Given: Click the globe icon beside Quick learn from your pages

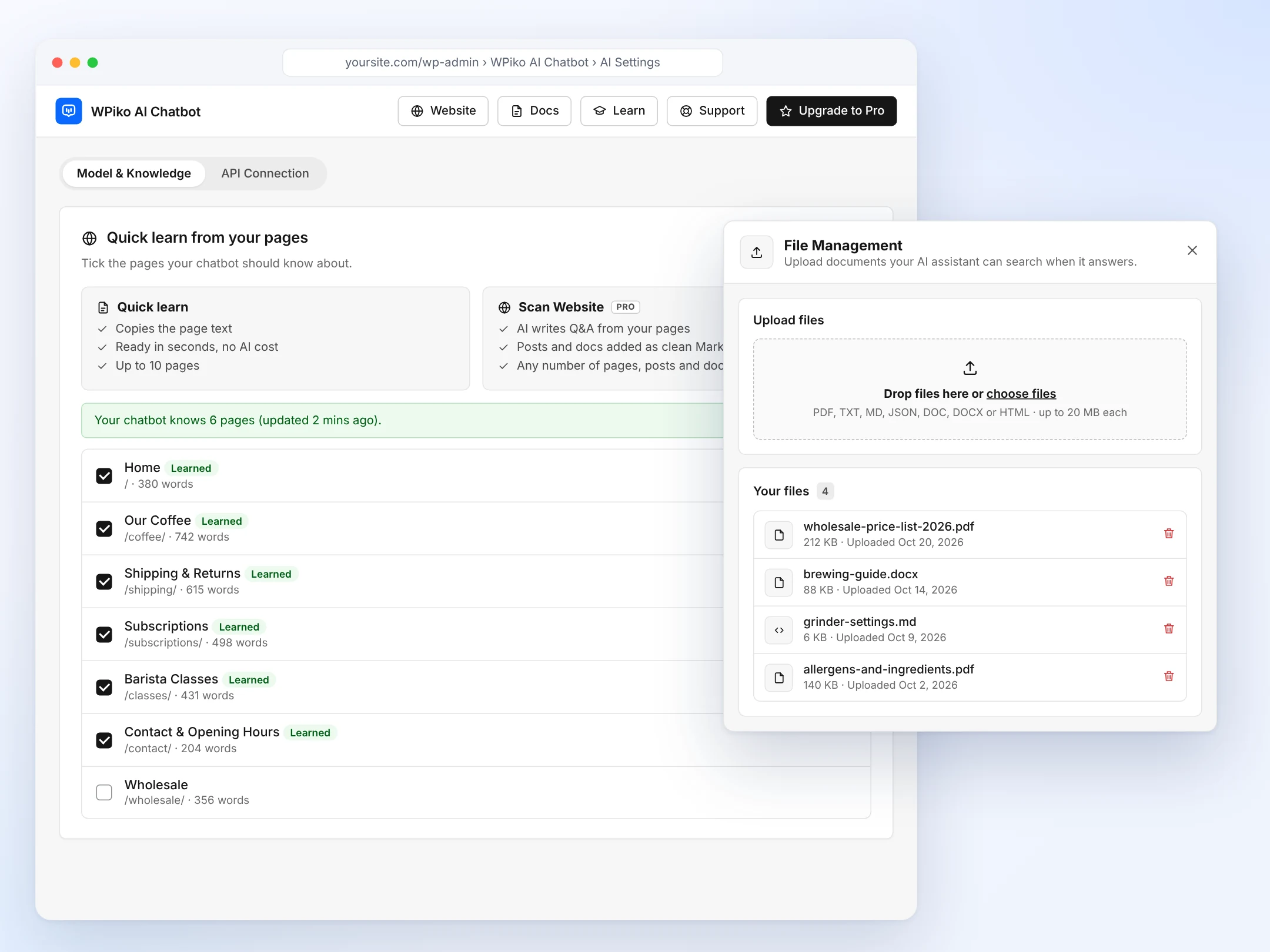Looking at the screenshot, I should click(x=89, y=238).
